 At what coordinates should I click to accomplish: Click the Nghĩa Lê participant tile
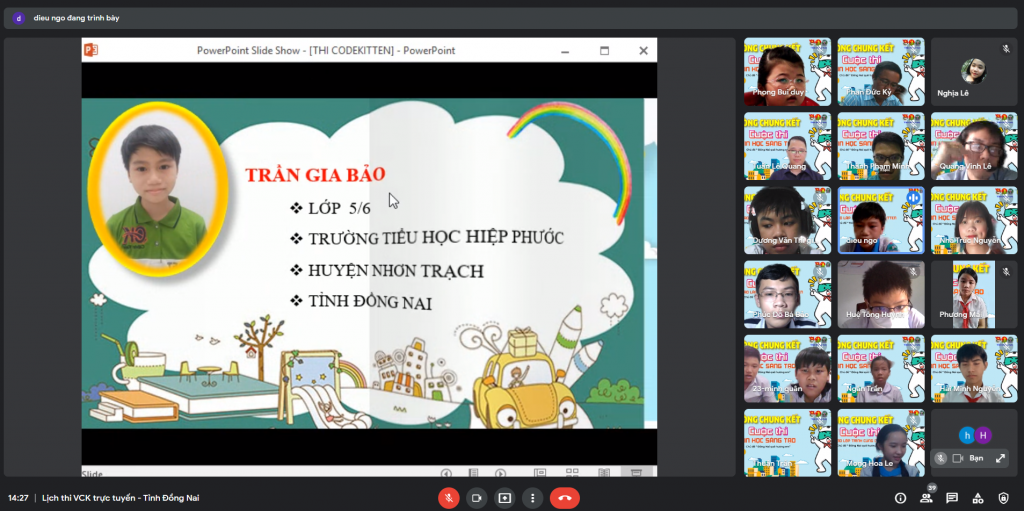coord(974,72)
